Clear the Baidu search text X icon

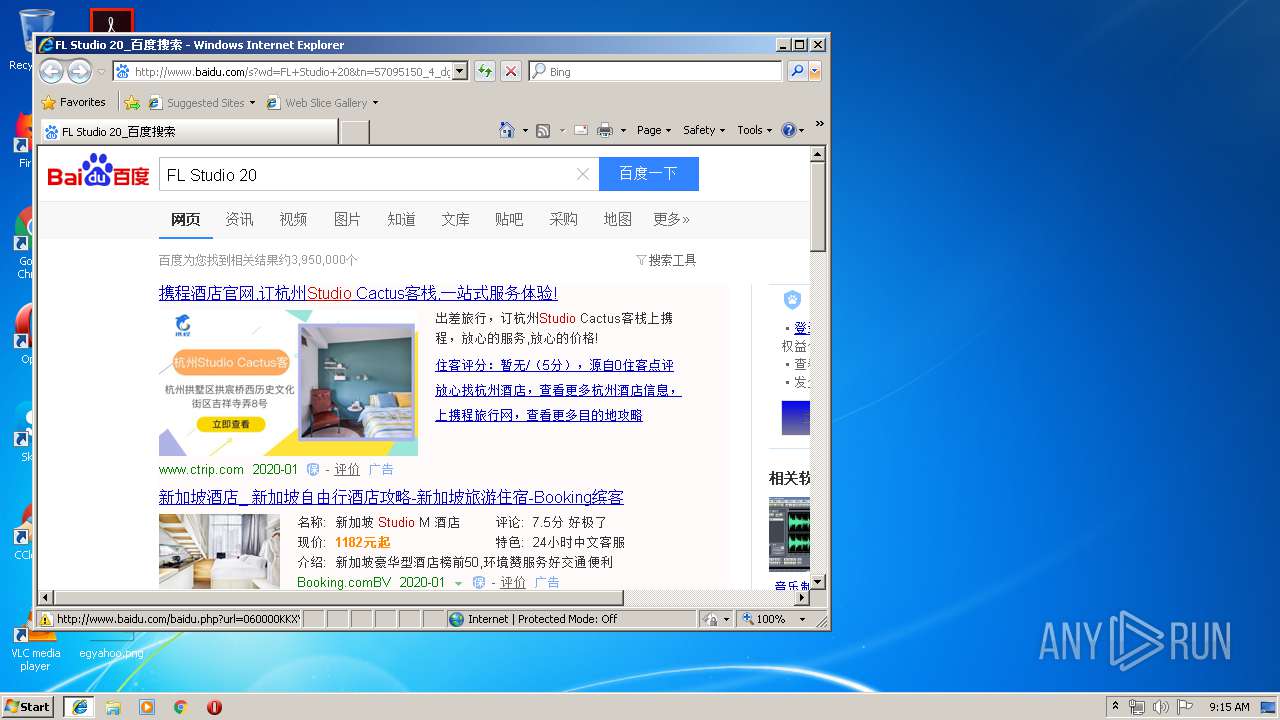point(583,174)
